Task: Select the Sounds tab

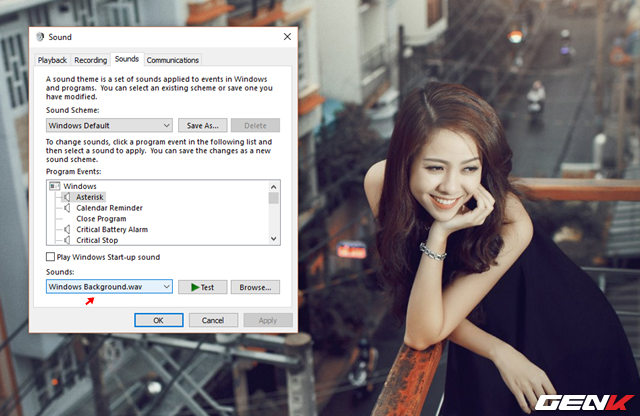Action: click(127, 59)
